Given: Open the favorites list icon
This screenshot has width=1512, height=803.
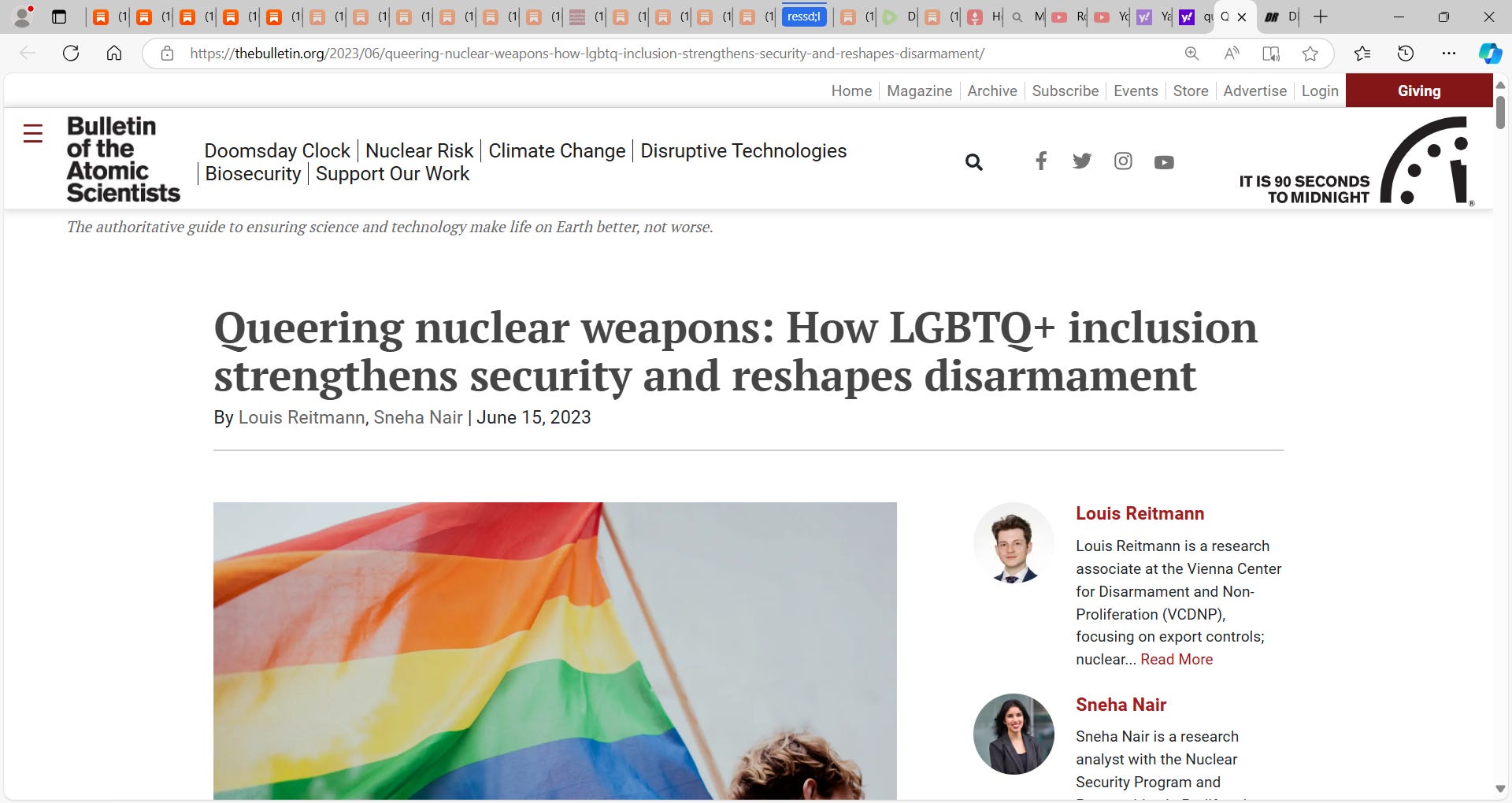Looking at the screenshot, I should tap(1362, 54).
